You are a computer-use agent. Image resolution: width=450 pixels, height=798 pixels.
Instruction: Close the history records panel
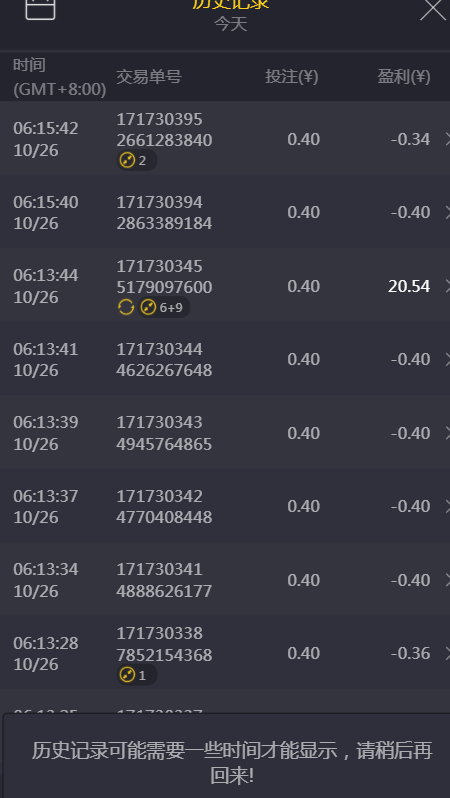(x=433, y=9)
